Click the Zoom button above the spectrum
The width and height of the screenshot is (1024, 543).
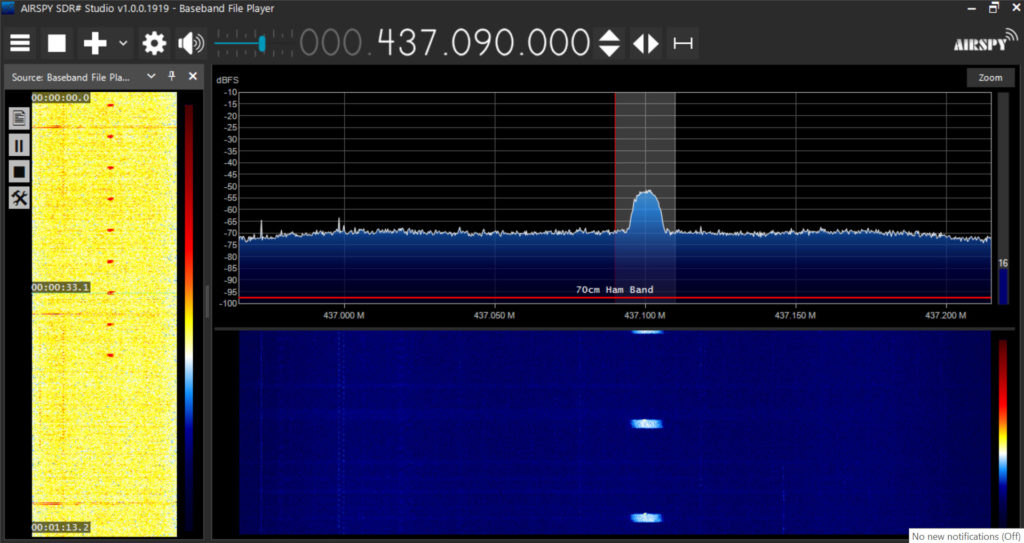coord(990,78)
